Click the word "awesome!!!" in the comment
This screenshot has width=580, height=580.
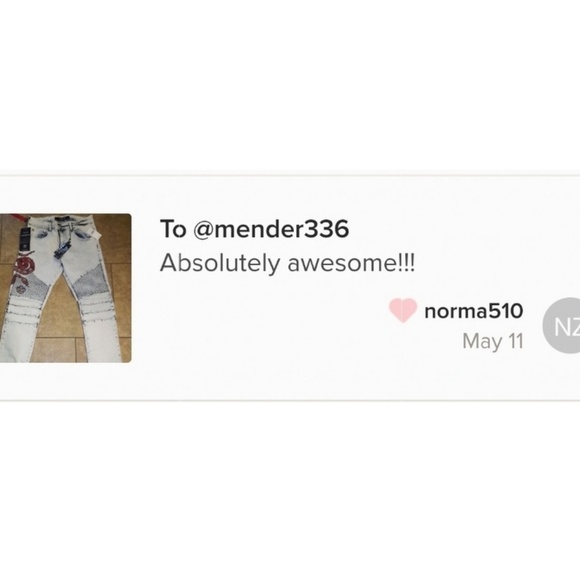(351, 264)
